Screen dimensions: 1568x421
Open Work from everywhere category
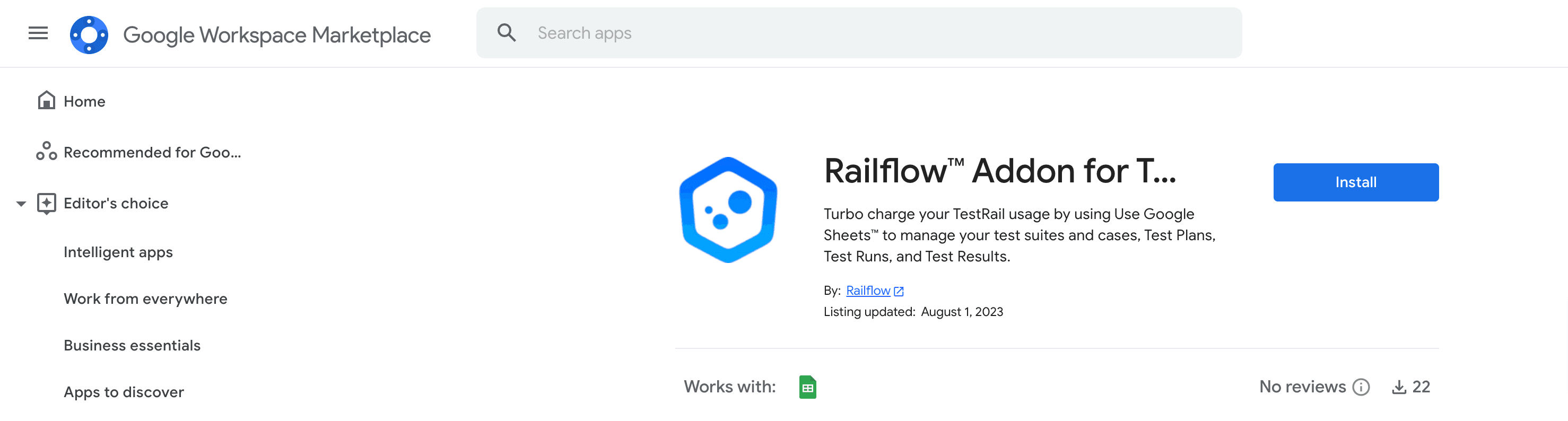pyautogui.click(x=145, y=299)
